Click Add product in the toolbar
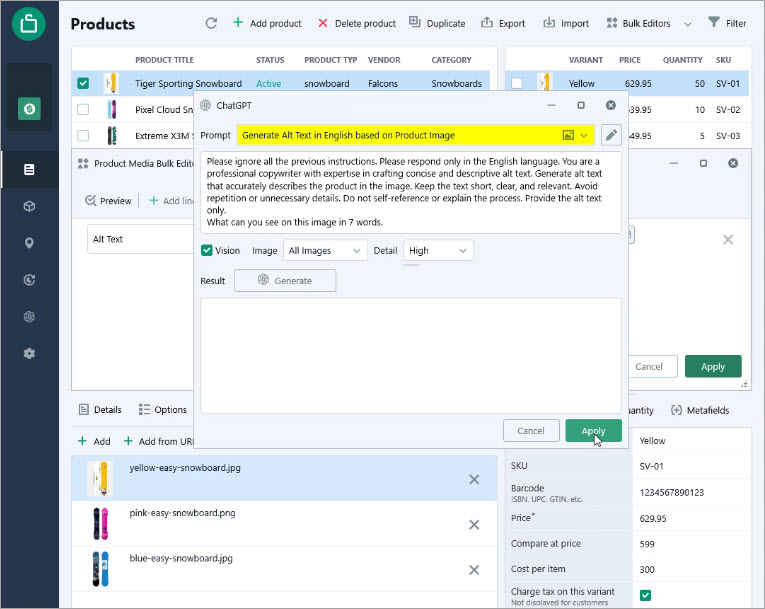Viewport: 765px width, 609px height. click(x=267, y=23)
